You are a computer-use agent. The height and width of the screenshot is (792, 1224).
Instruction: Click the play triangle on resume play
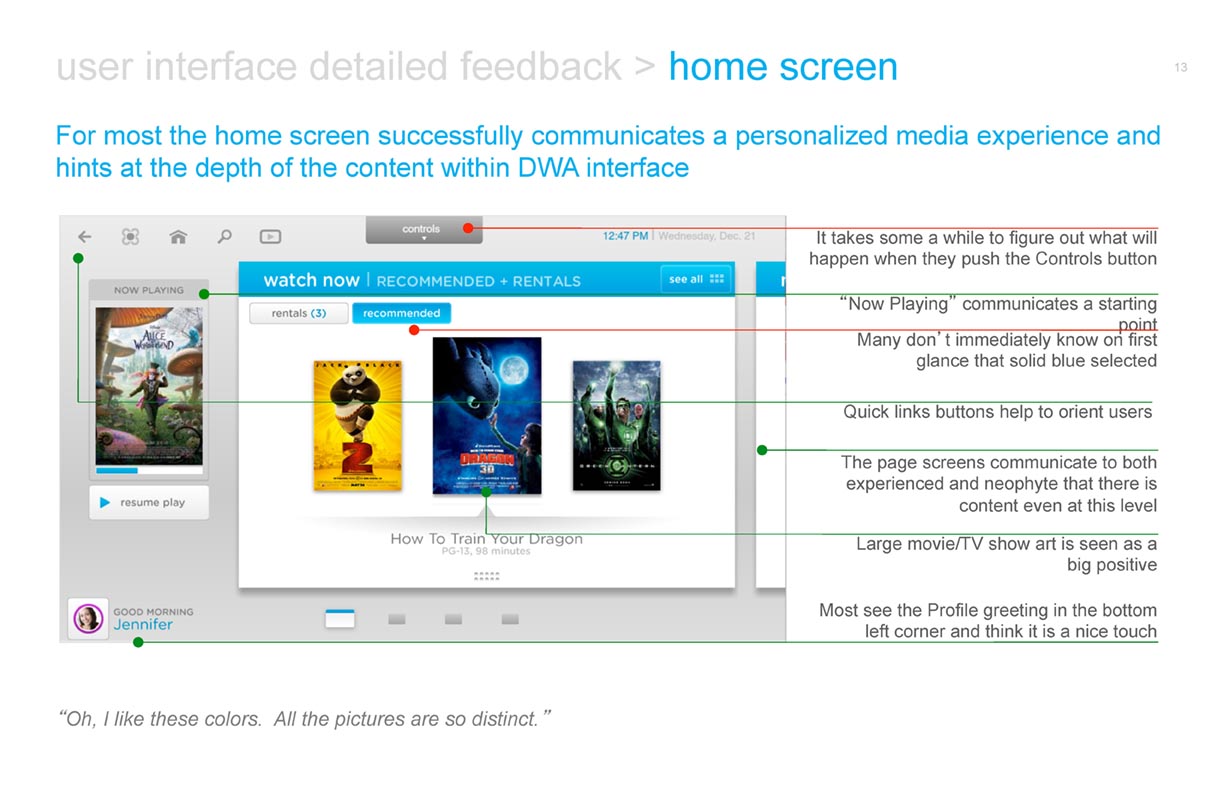[x=104, y=502]
